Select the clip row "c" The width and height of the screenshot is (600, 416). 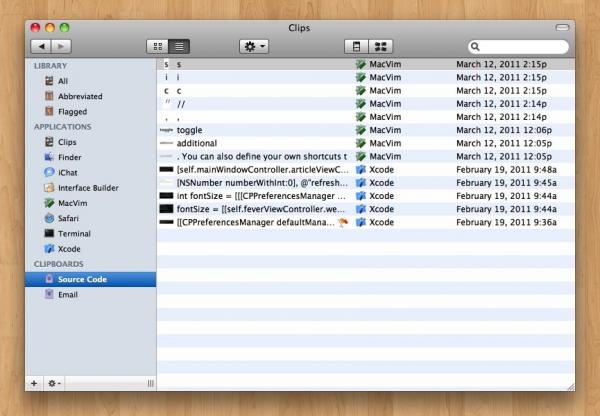[366, 91]
